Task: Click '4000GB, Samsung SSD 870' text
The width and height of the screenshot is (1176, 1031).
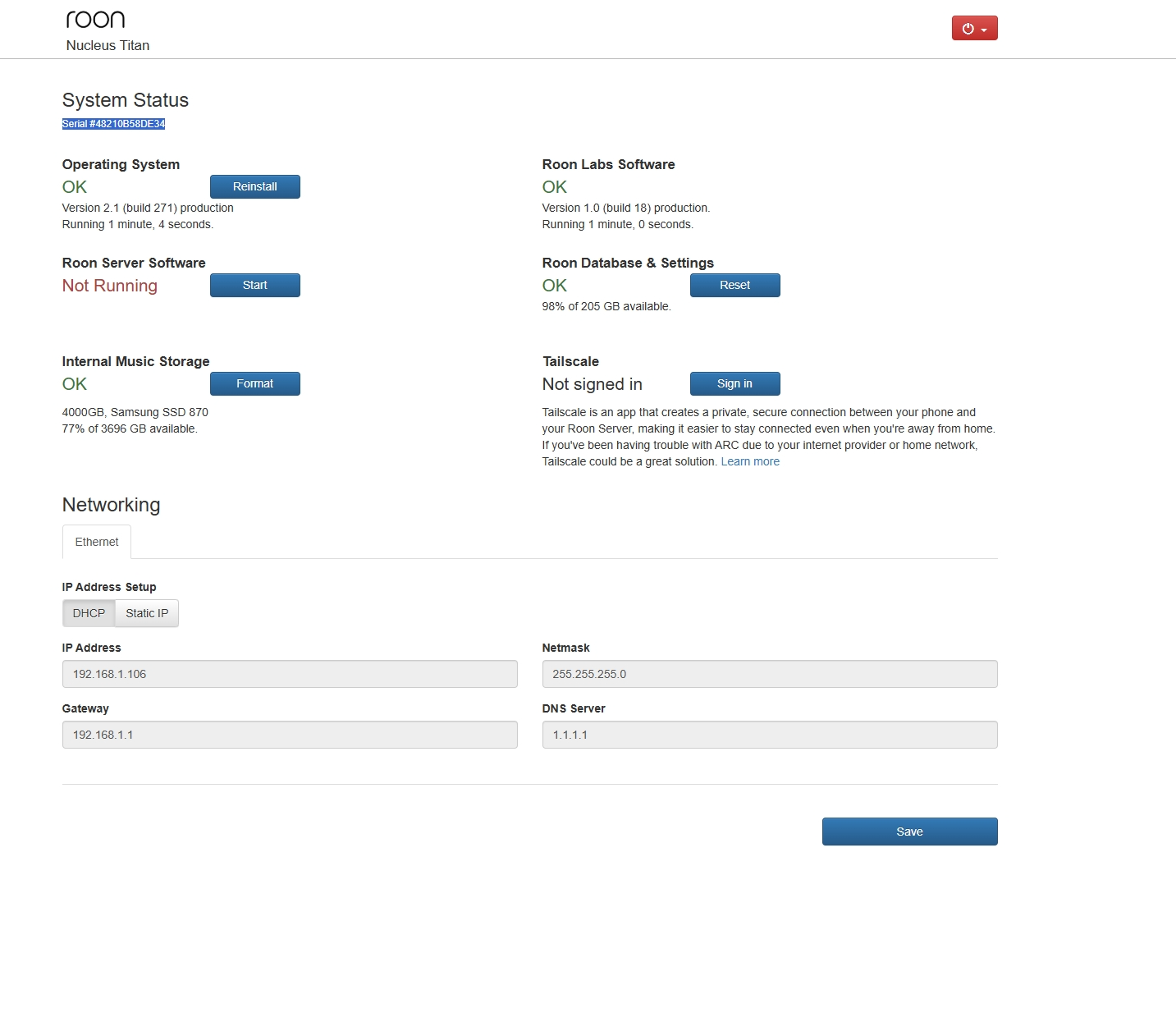Action: pyautogui.click(x=135, y=412)
